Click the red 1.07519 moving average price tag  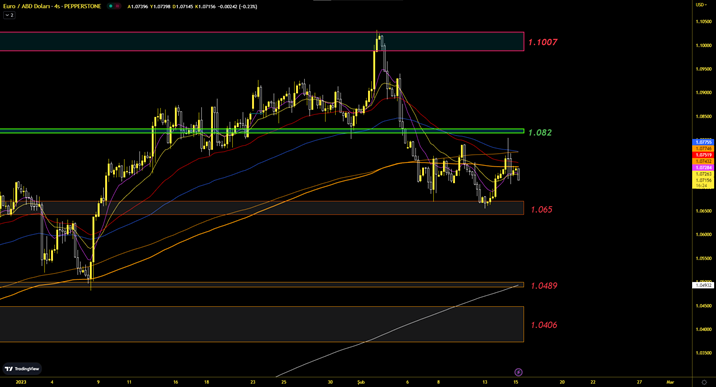tap(703, 155)
